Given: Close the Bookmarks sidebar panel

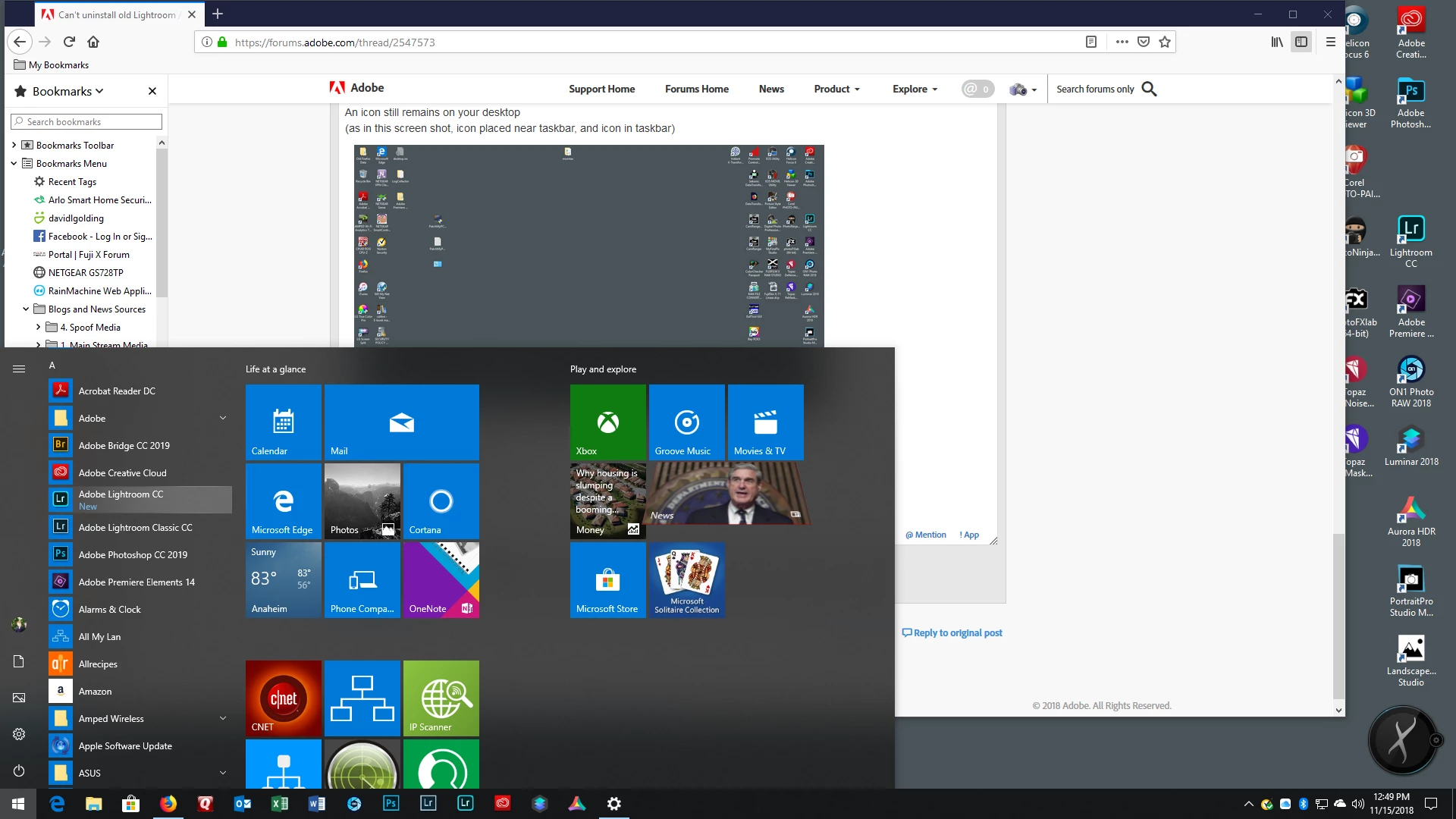Looking at the screenshot, I should [152, 91].
